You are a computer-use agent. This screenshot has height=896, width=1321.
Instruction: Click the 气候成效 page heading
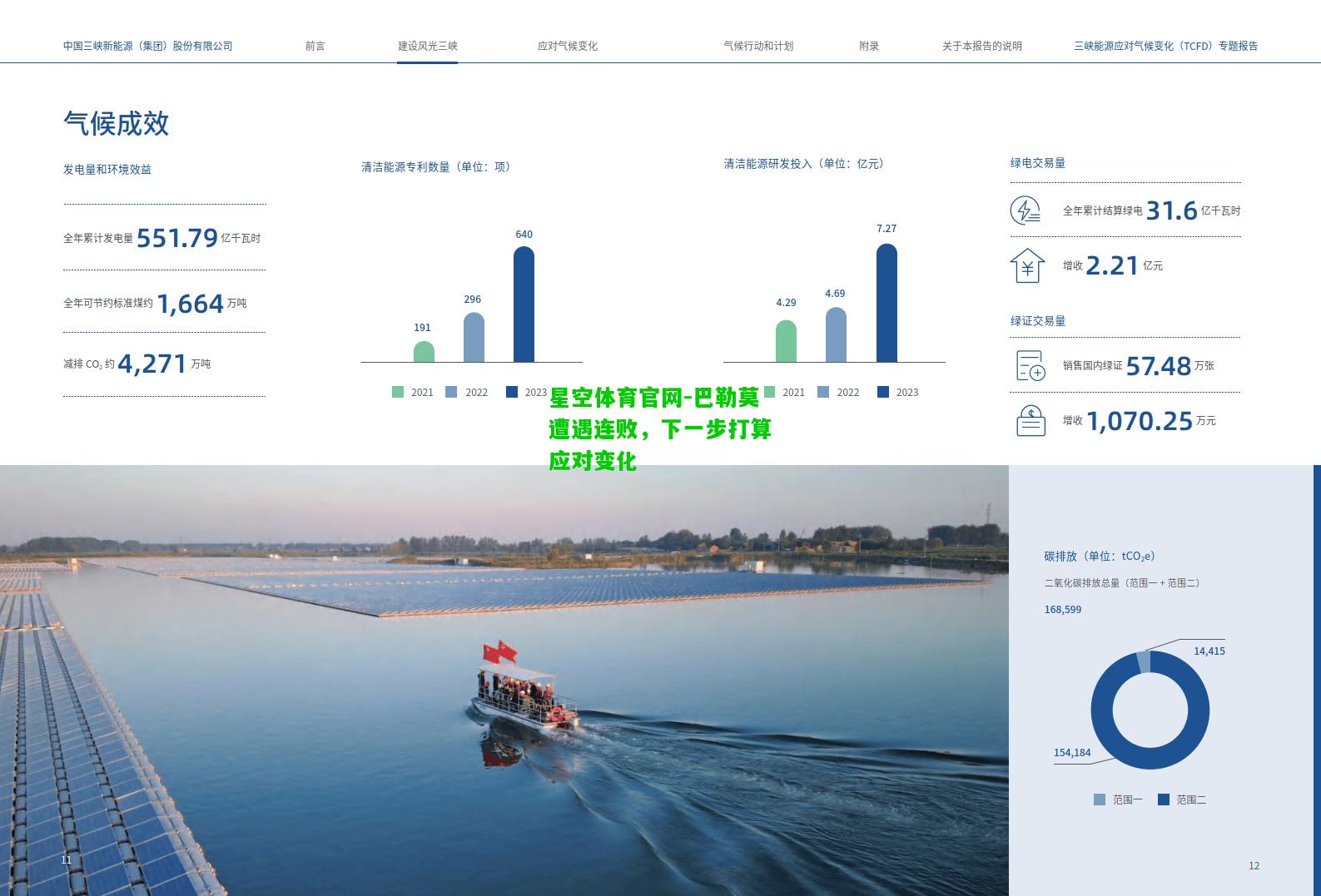coord(117,124)
